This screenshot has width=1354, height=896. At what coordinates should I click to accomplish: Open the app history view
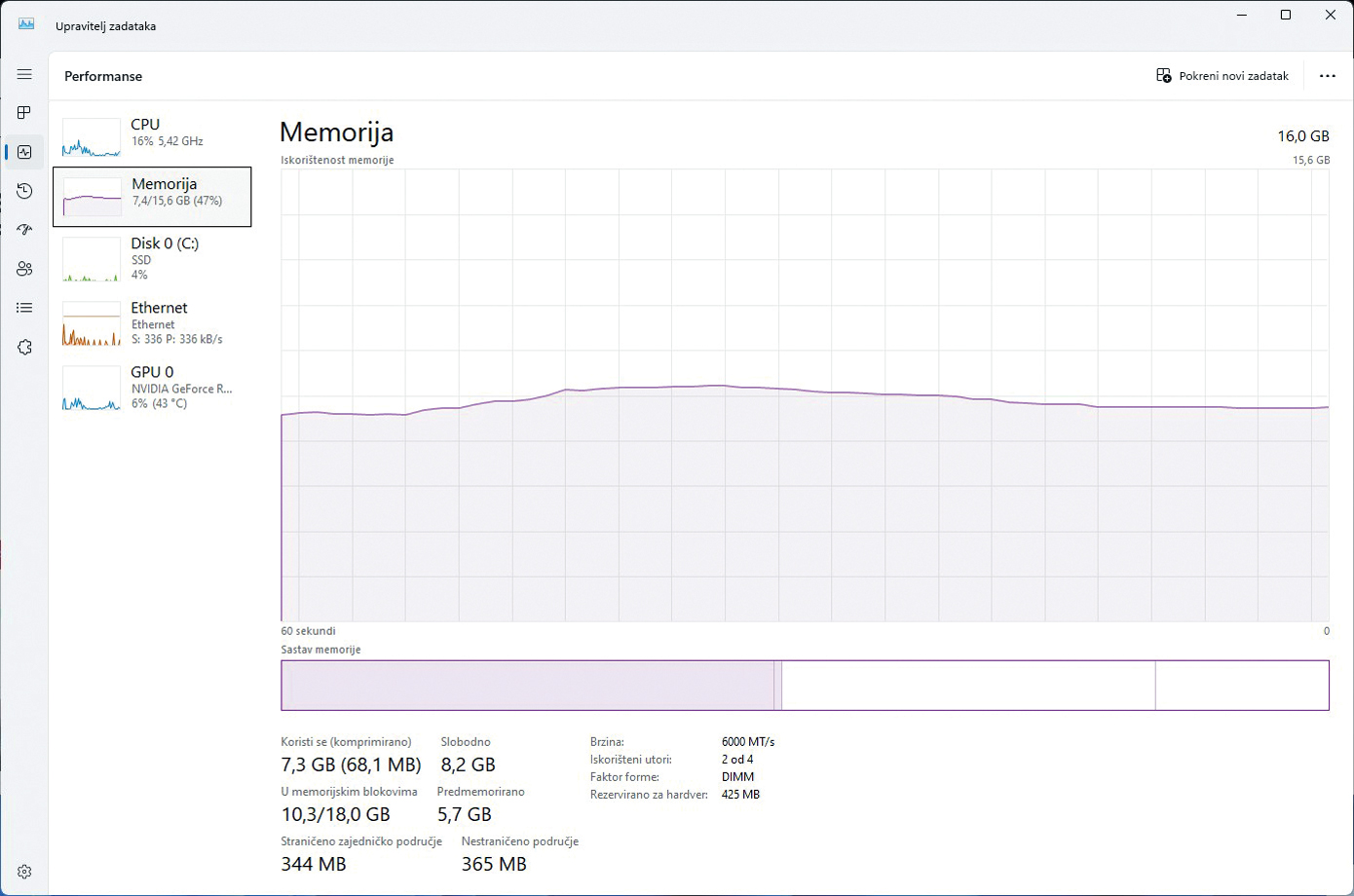pyautogui.click(x=23, y=191)
